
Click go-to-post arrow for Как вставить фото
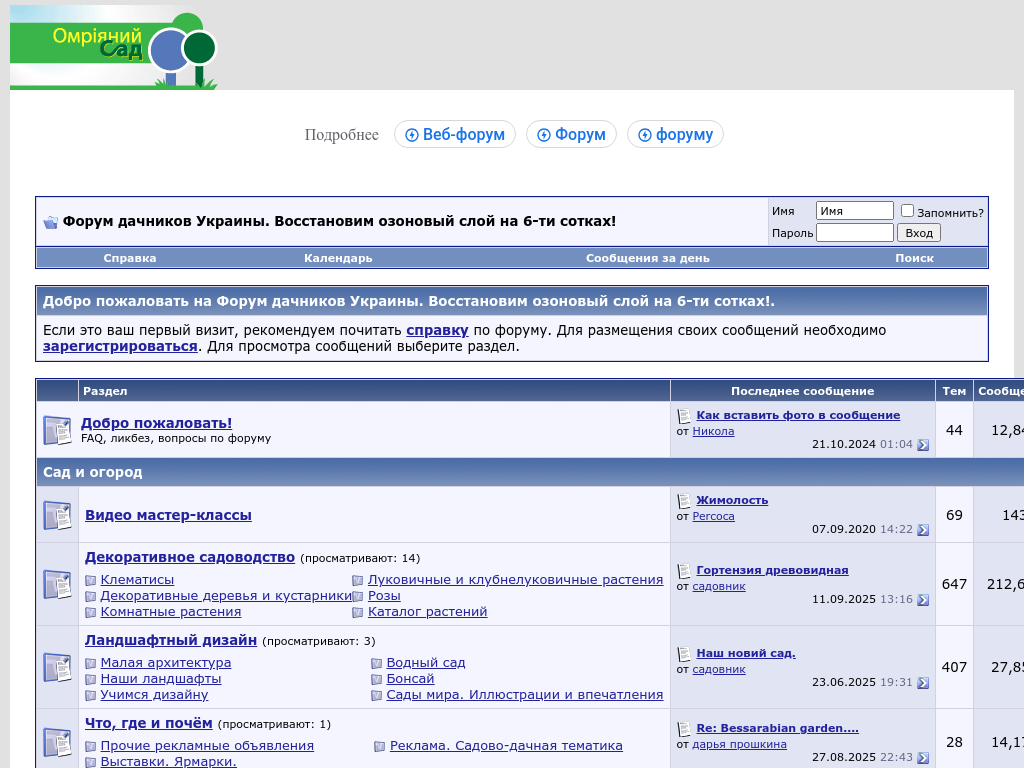923,445
